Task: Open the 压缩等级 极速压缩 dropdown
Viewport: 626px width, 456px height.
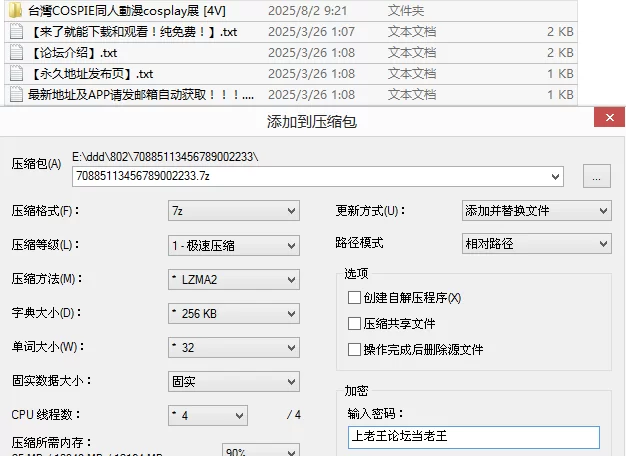Action: tap(234, 245)
